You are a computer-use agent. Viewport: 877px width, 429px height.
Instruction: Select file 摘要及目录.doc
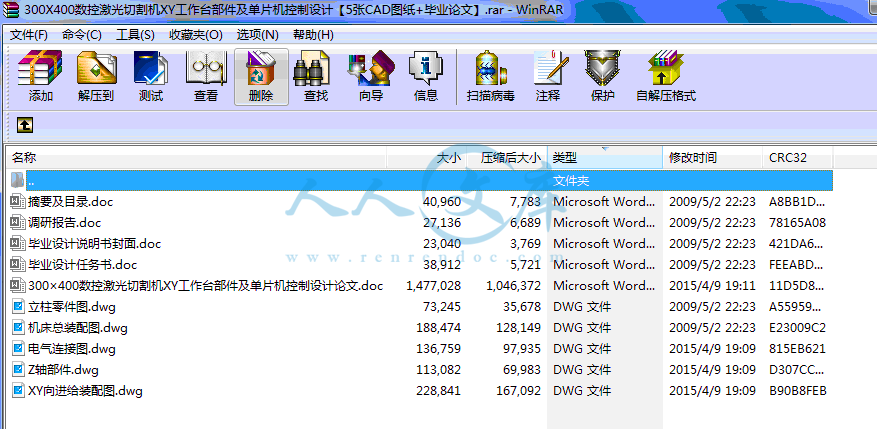pos(70,201)
